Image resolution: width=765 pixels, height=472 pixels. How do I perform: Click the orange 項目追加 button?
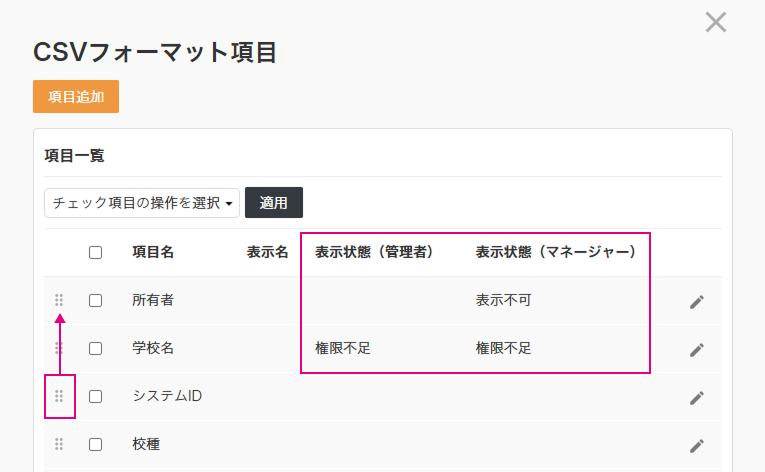tap(76, 97)
